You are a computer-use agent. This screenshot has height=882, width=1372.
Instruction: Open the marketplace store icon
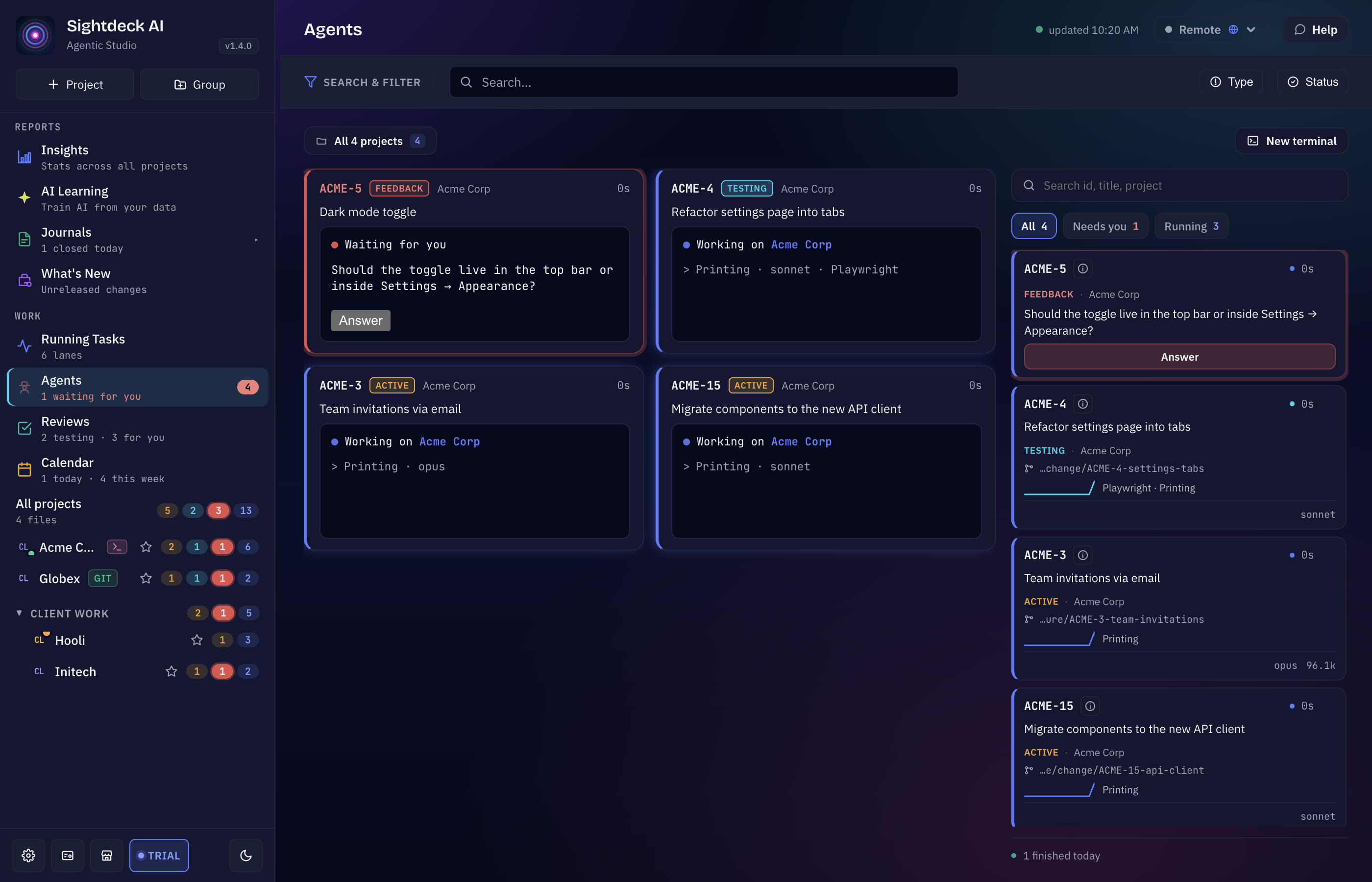[x=106, y=855]
